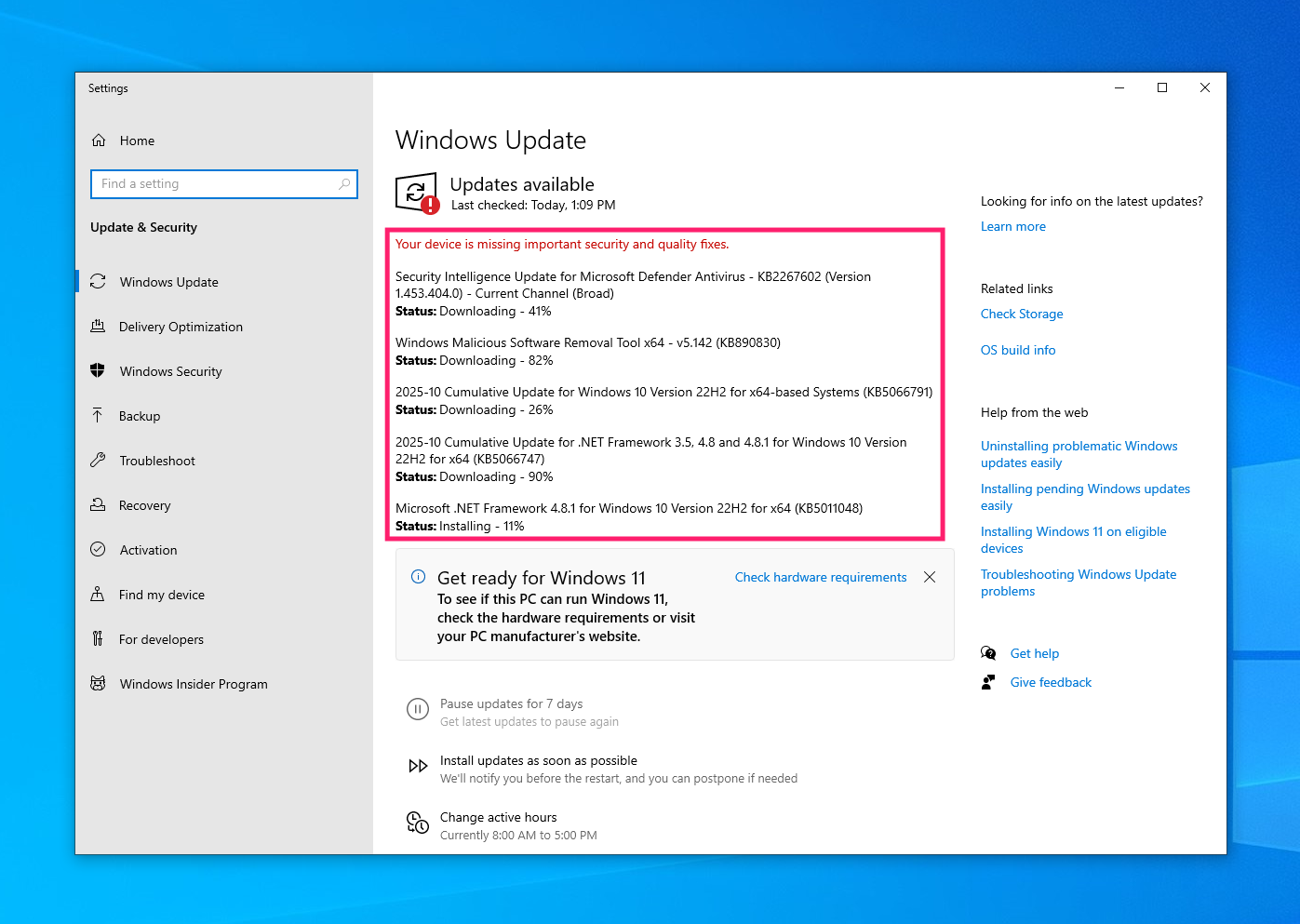Click the info icon beside Get ready for Windows 11

click(419, 577)
